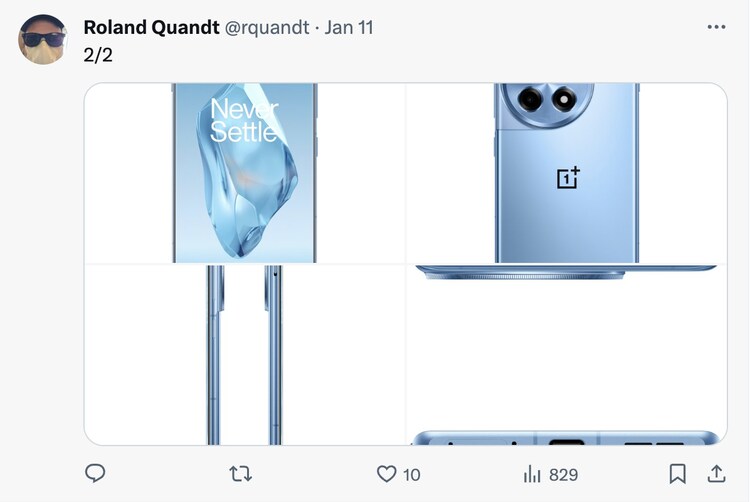This screenshot has height=502, width=750.
Task: Open the image showing the phone's top edge
Action: (566, 272)
